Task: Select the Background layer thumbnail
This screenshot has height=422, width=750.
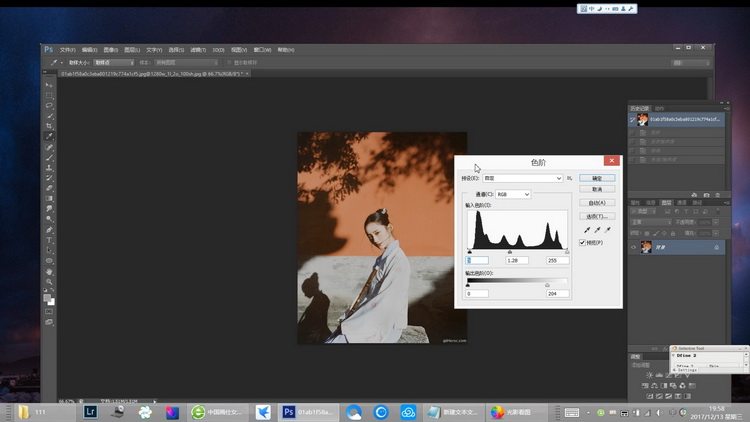Action: [646, 247]
